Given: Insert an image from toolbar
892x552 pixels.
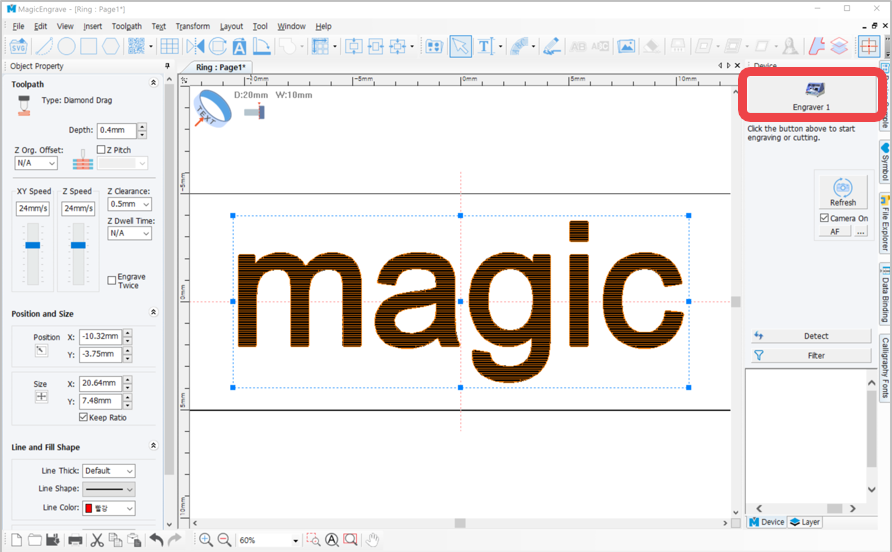Looking at the screenshot, I should click(626, 47).
